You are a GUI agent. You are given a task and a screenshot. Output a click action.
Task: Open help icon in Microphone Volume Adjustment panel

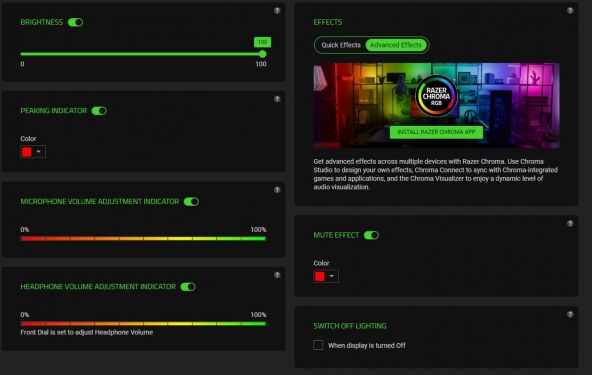coord(277,190)
